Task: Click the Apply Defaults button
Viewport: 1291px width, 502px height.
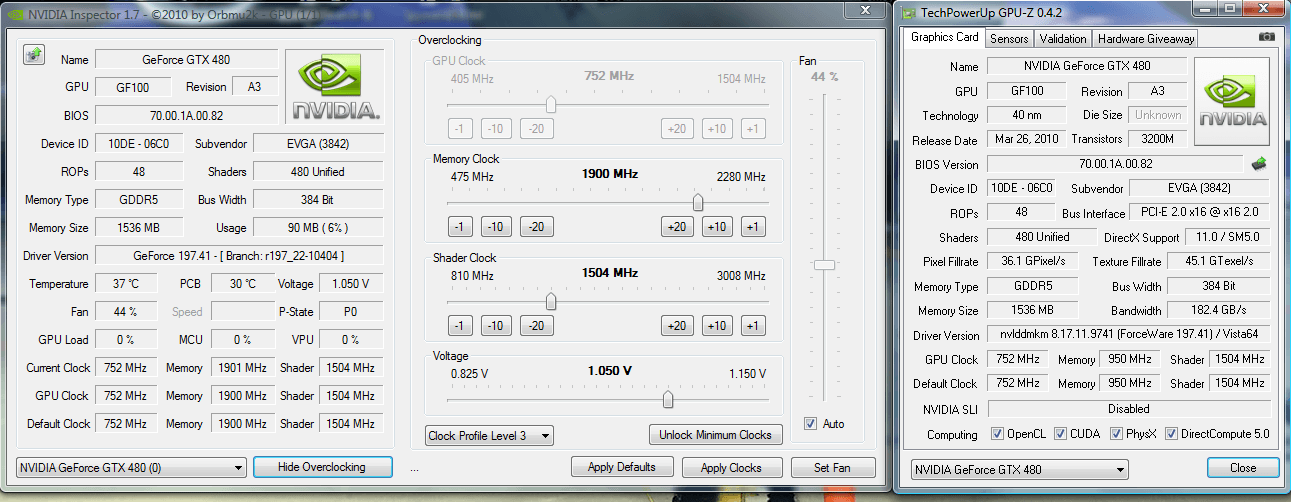Action: point(622,467)
